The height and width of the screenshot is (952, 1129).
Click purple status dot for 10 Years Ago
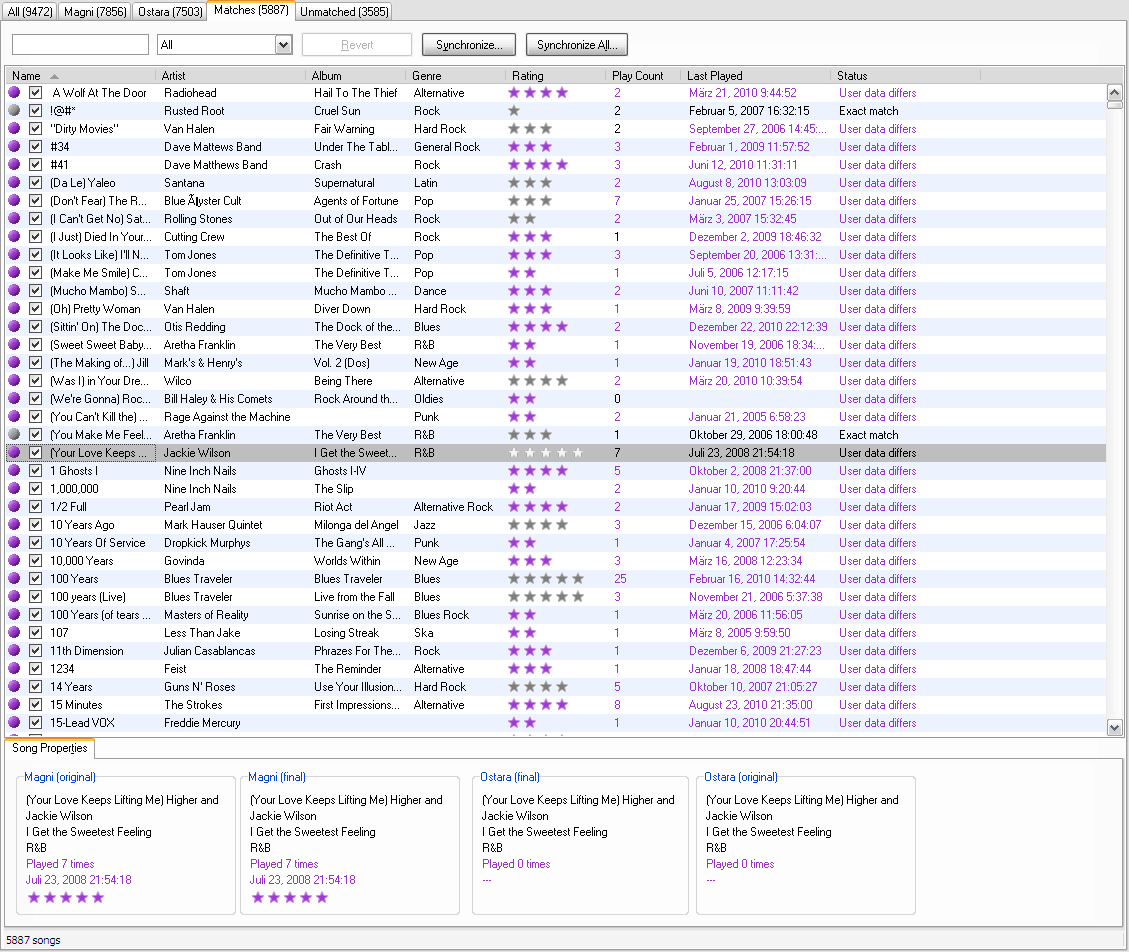(x=14, y=524)
